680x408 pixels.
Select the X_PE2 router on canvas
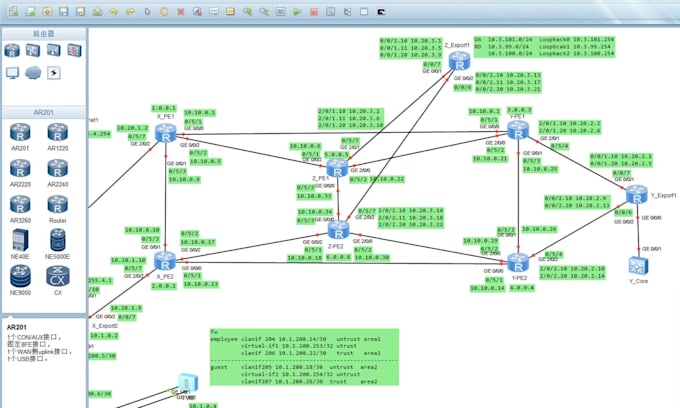165,261
